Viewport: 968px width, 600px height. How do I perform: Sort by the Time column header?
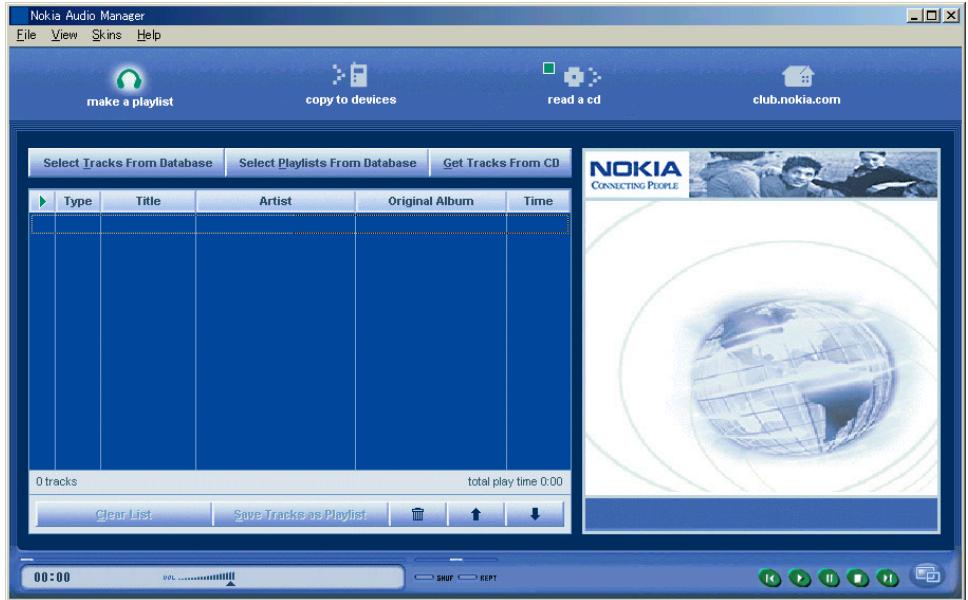(538, 201)
